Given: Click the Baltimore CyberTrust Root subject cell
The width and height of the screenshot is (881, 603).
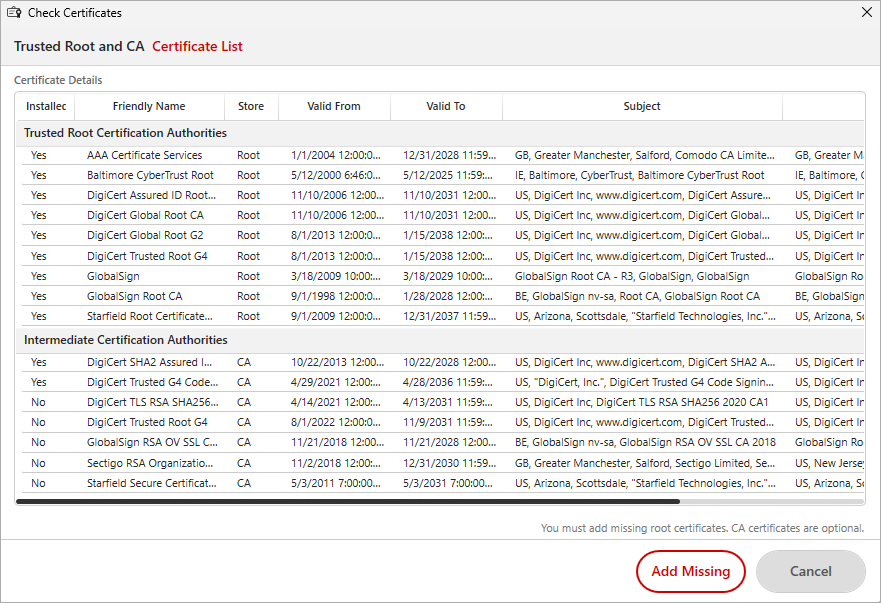Looking at the screenshot, I should (639, 175).
